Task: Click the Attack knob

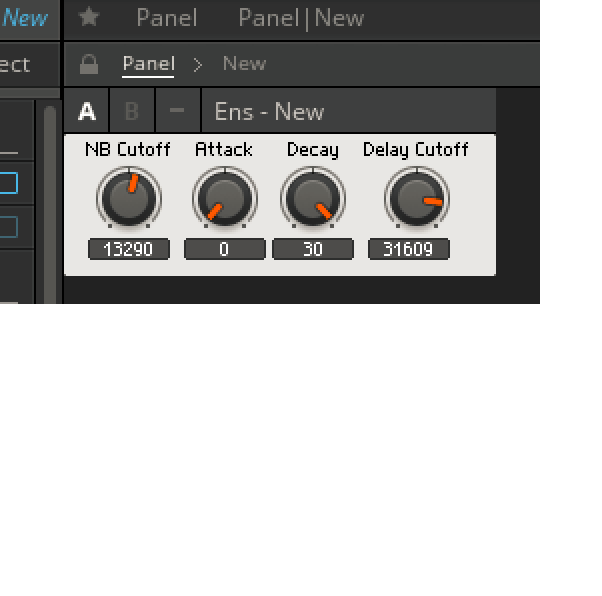Action: [x=225, y=199]
